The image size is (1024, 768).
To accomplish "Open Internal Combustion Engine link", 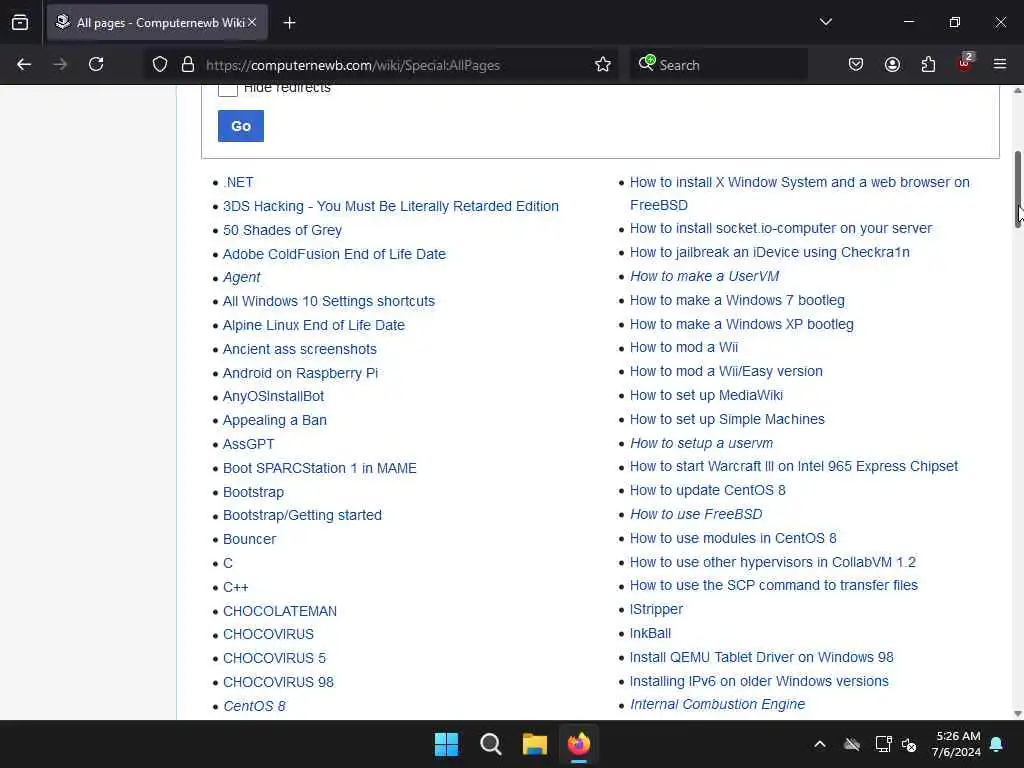I will pos(717,704).
